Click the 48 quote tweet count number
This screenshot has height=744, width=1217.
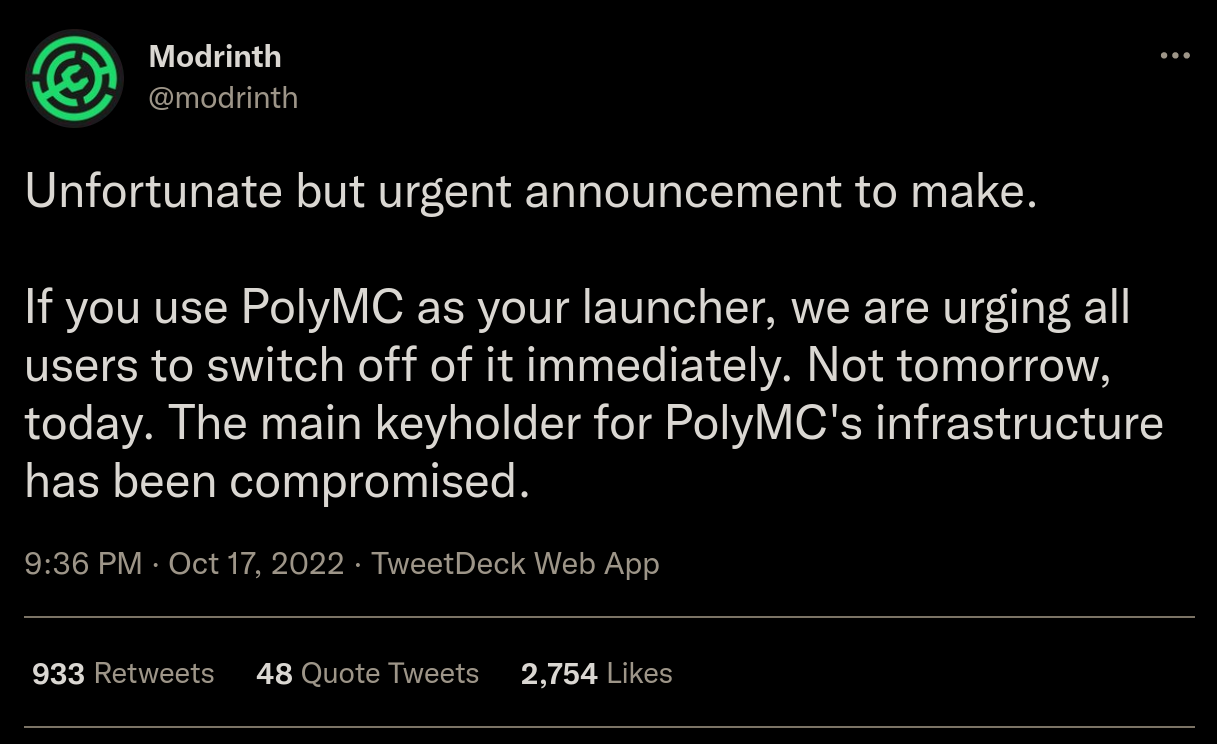point(274,674)
